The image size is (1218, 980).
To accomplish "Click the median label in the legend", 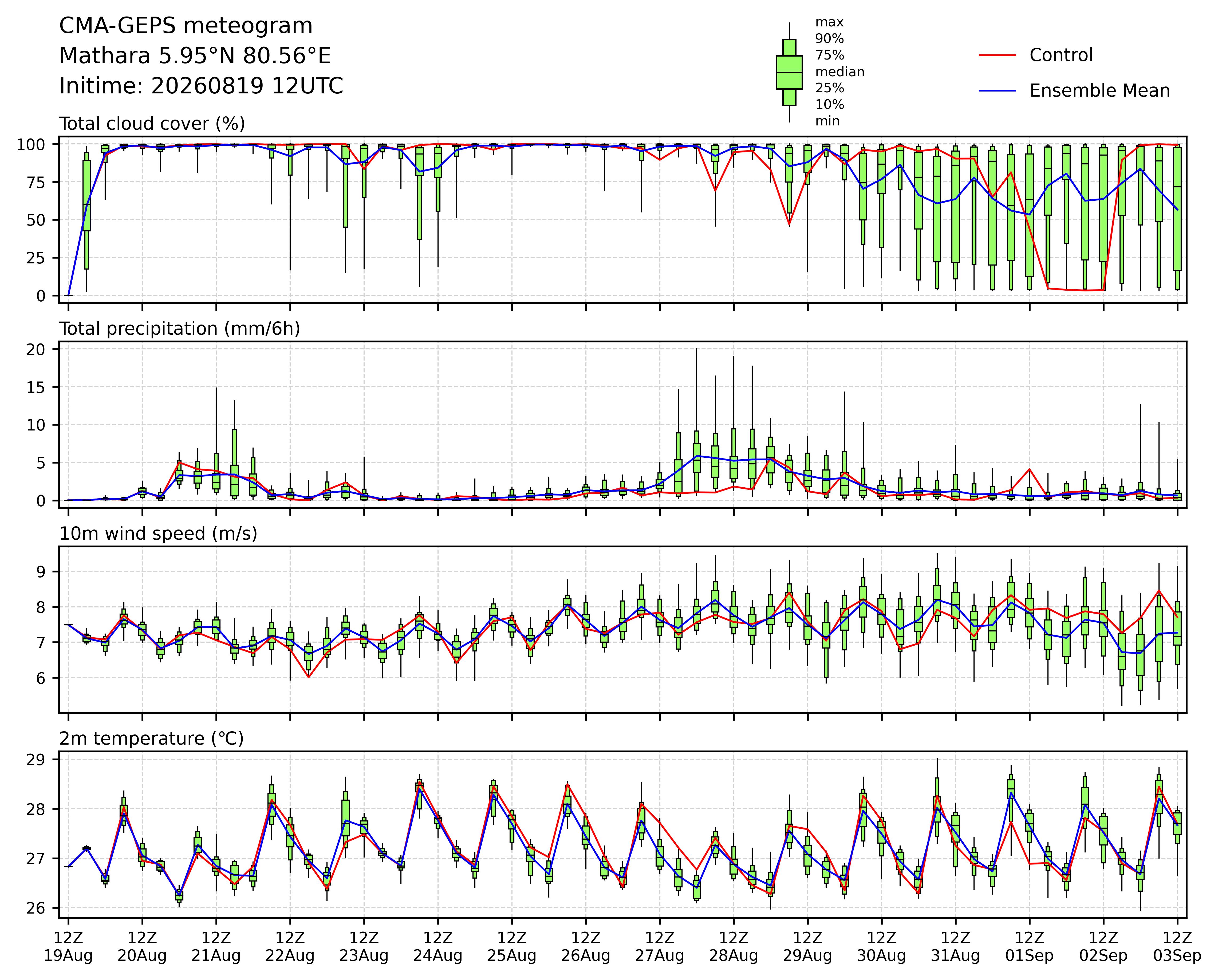I will pos(839,72).
